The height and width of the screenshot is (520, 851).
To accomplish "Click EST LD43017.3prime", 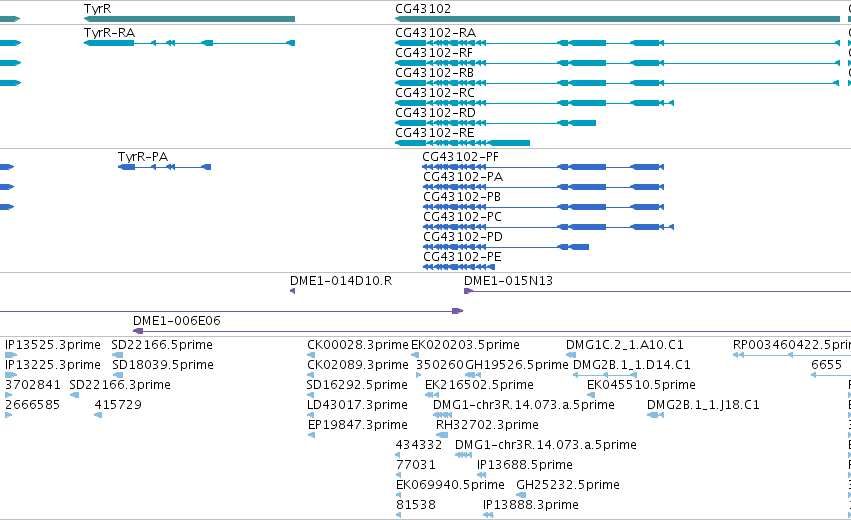I will [x=357, y=405].
